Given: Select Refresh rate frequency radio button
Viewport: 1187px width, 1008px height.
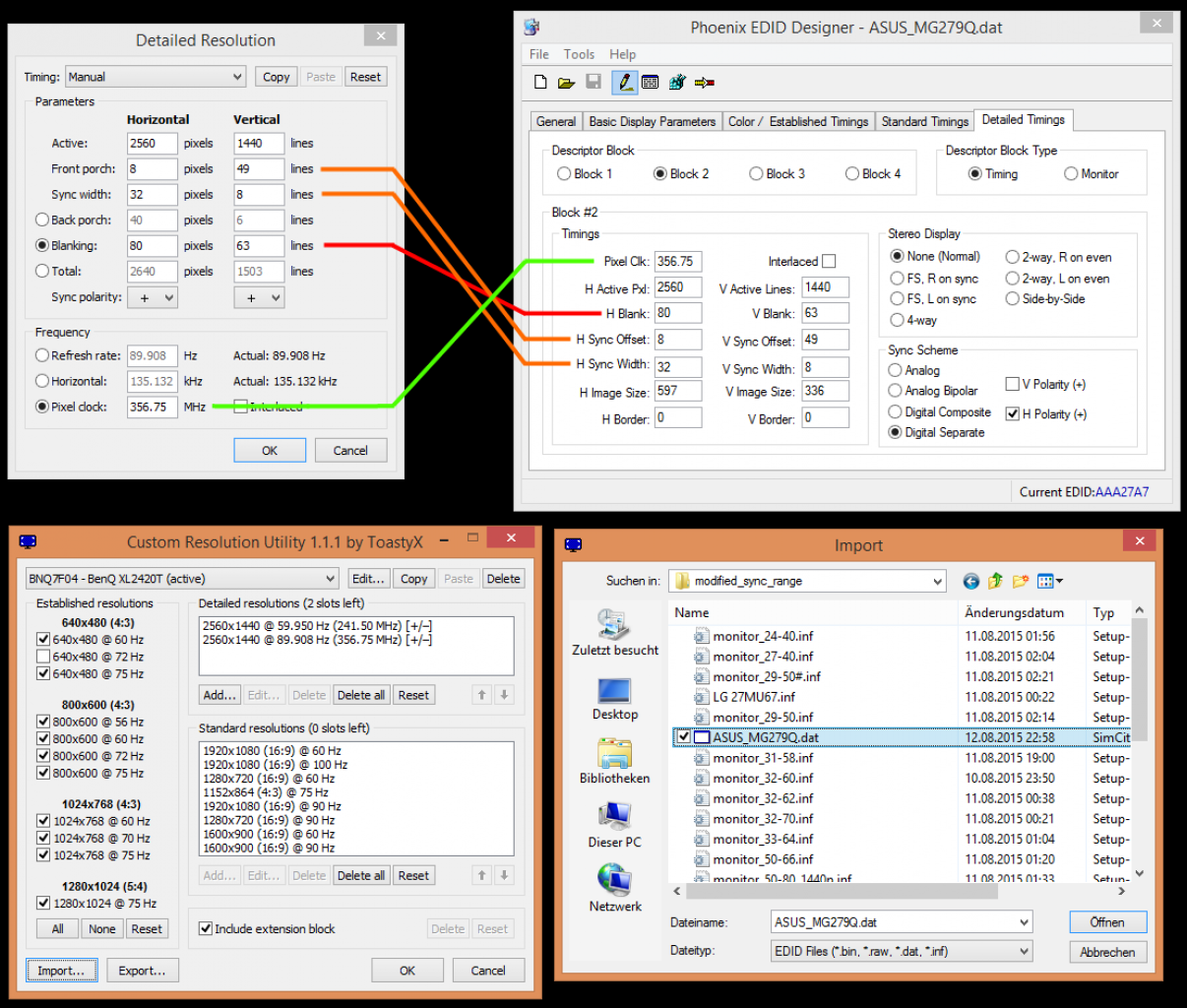Looking at the screenshot, I should 41,356.
